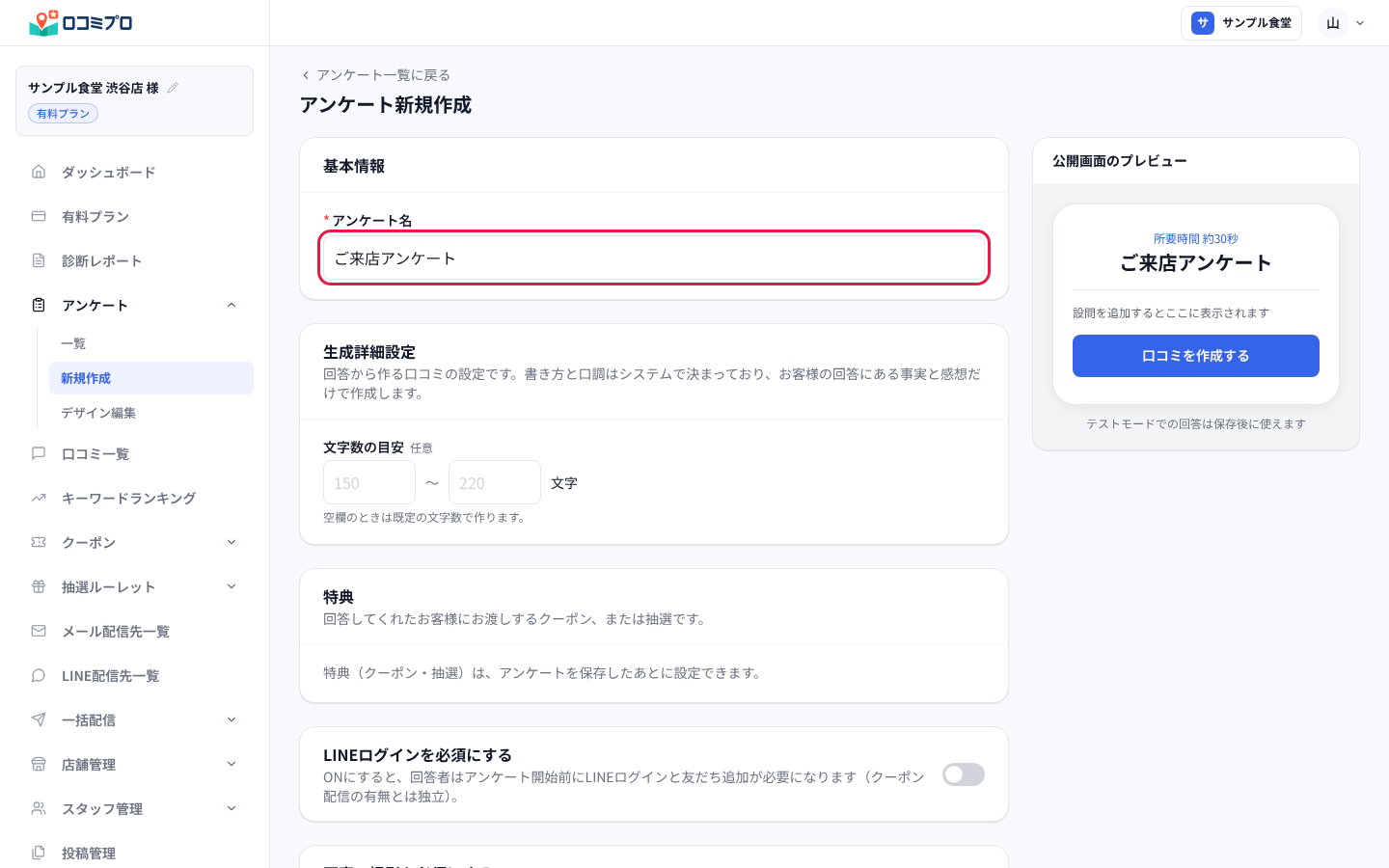Enable the LINEログインを必須にする switch
1389x868 pixels.
[x=964, y=774]
